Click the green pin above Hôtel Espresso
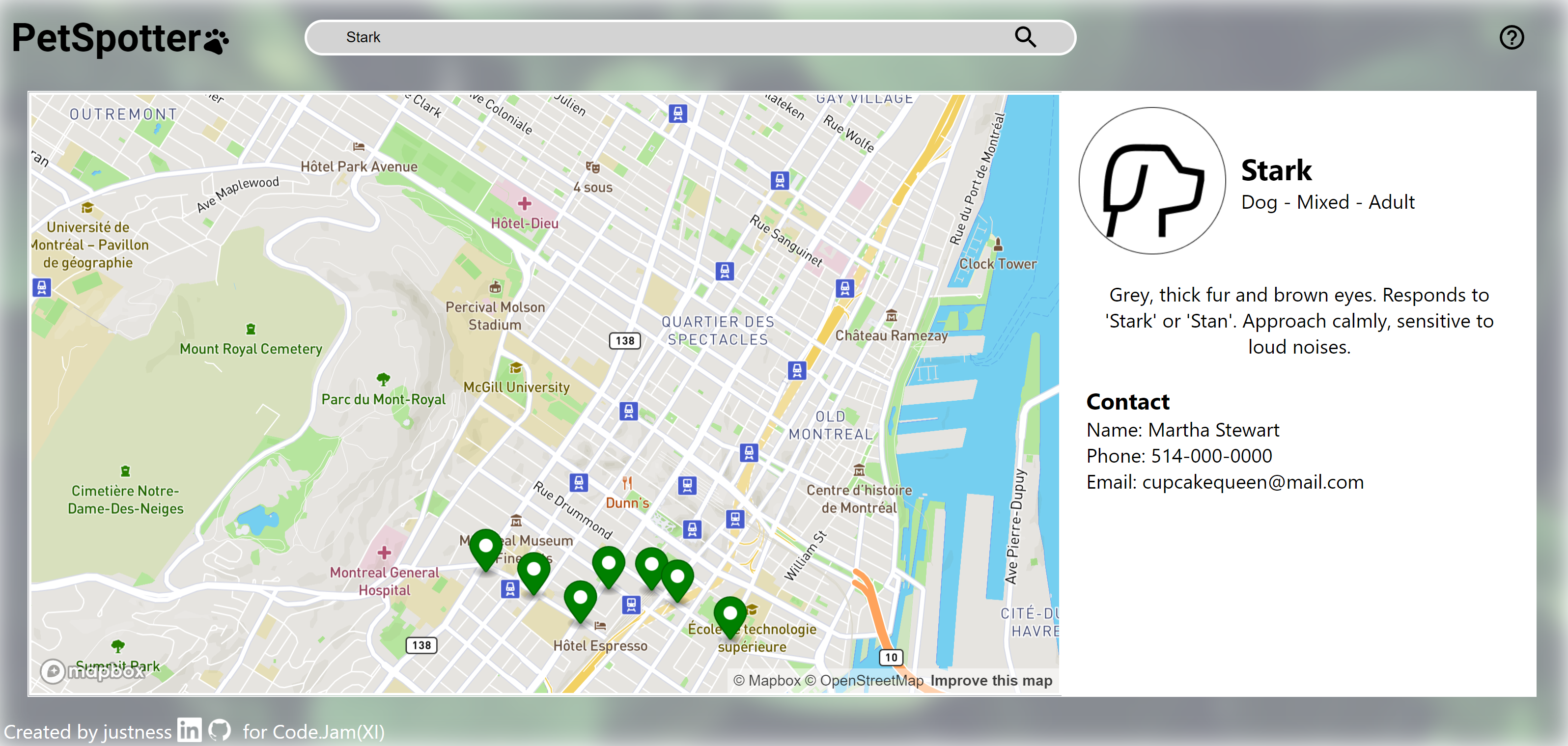Image resolution: width=1568 pixels, height=746 pixels. pyautogui.click(x=580, y=599)
